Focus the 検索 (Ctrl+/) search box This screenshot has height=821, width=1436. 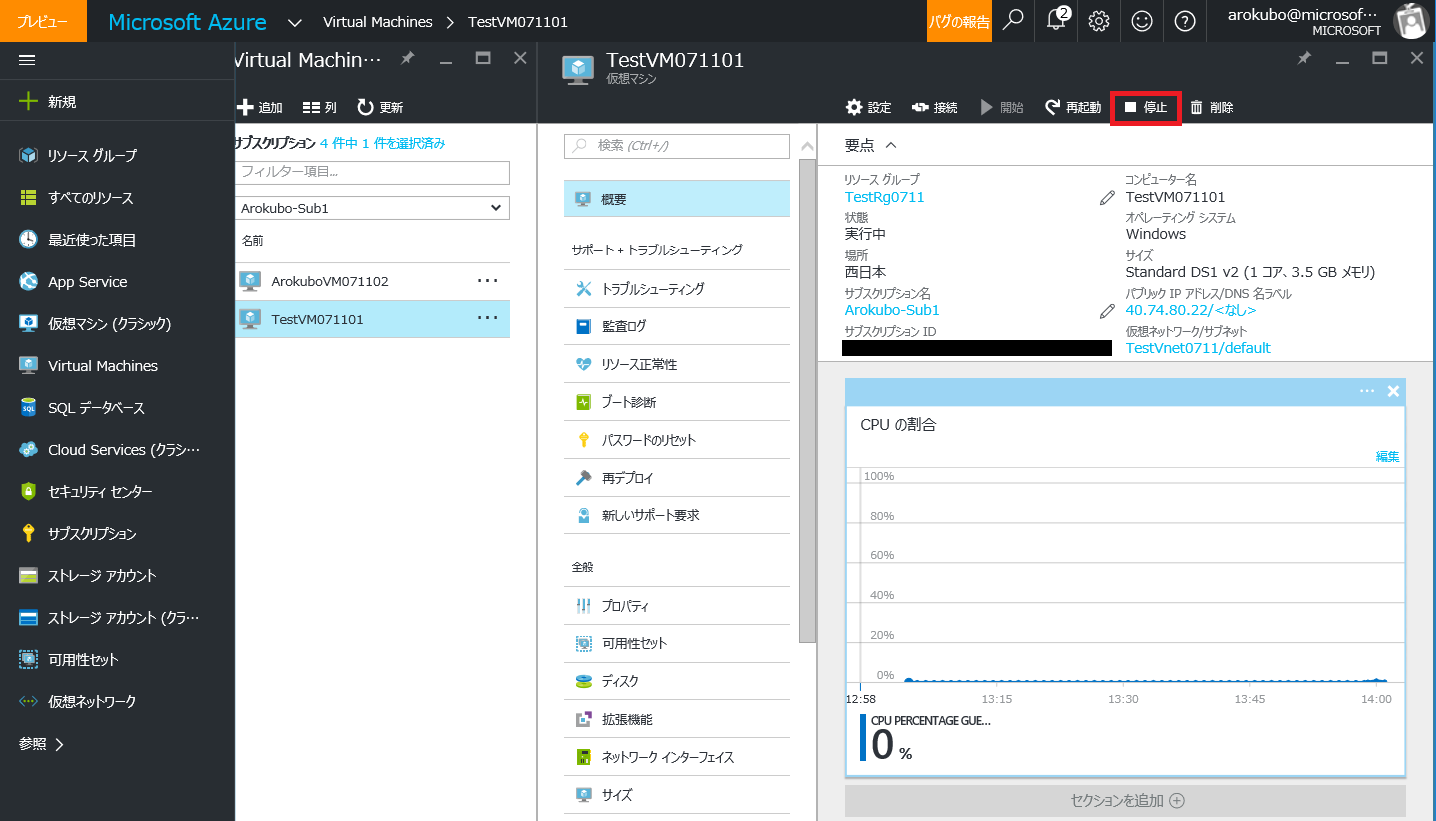coord(677,146)
